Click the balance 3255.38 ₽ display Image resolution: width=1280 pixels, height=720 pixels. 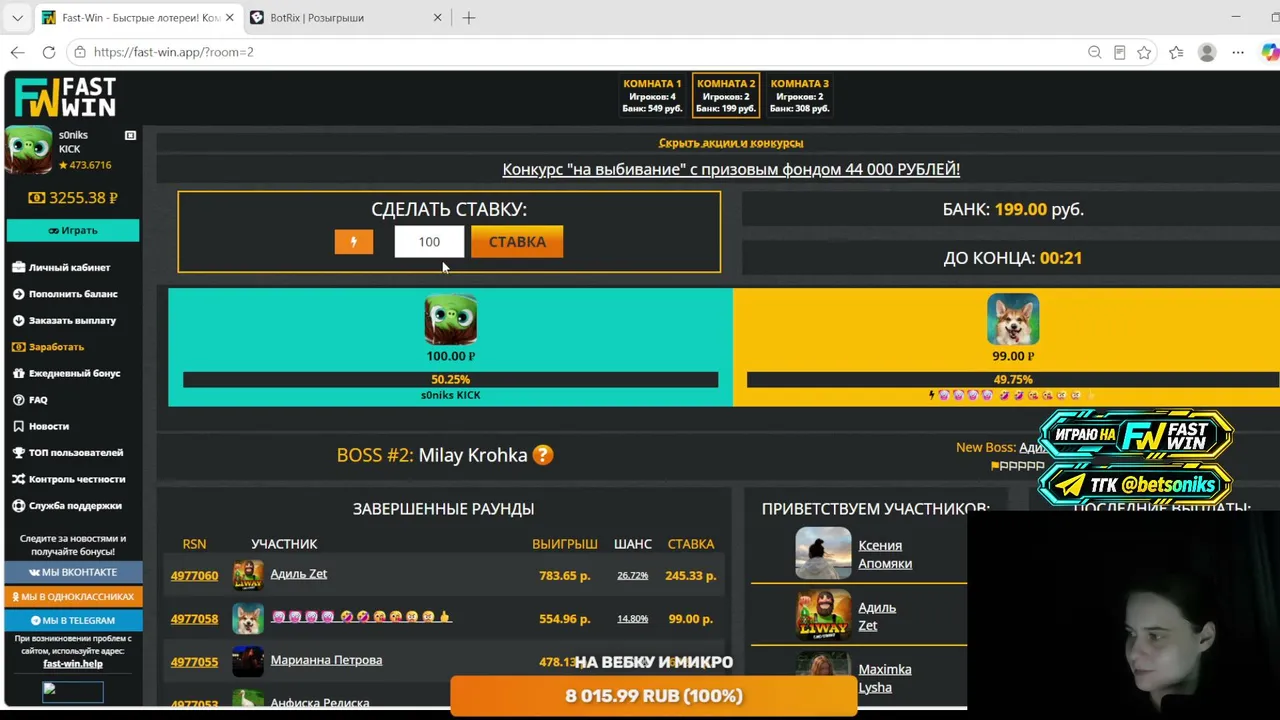click(73, 198)
